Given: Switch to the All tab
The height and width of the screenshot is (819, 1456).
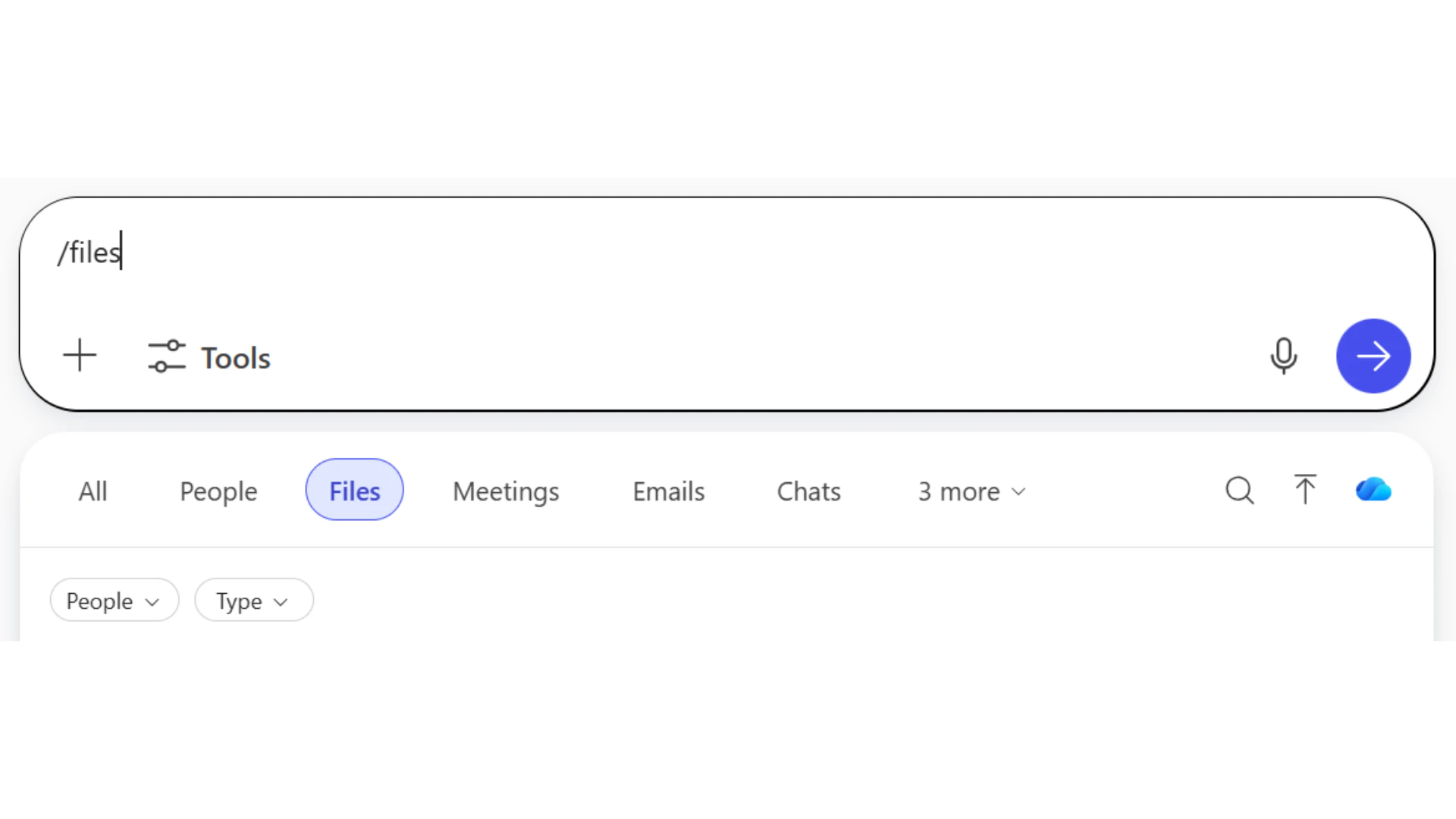Looking at the screenshot, I should pyautogui.click(x=93, y=491).
